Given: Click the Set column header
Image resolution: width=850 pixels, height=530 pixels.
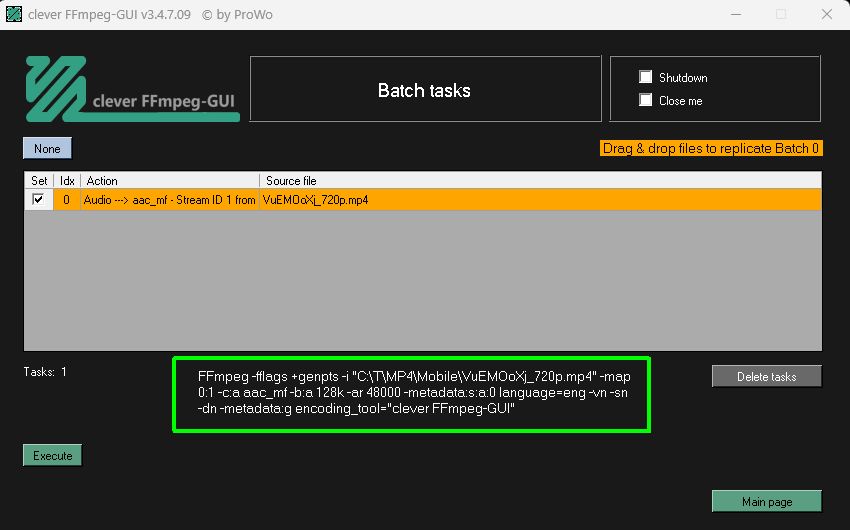Looking at the screenshot, I should [x=39, y=180].
